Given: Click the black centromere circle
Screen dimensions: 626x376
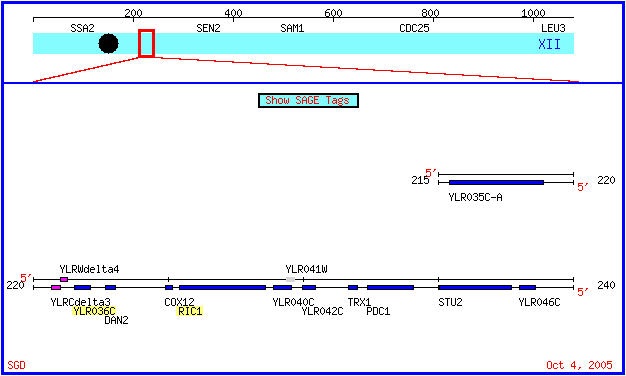Looking at the screenshot, I should 109,44.
